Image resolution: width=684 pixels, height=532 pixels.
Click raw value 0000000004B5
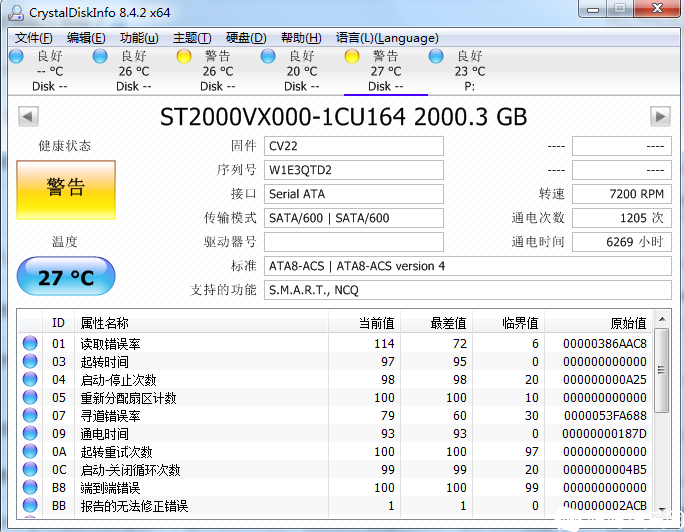click(605, 470)
